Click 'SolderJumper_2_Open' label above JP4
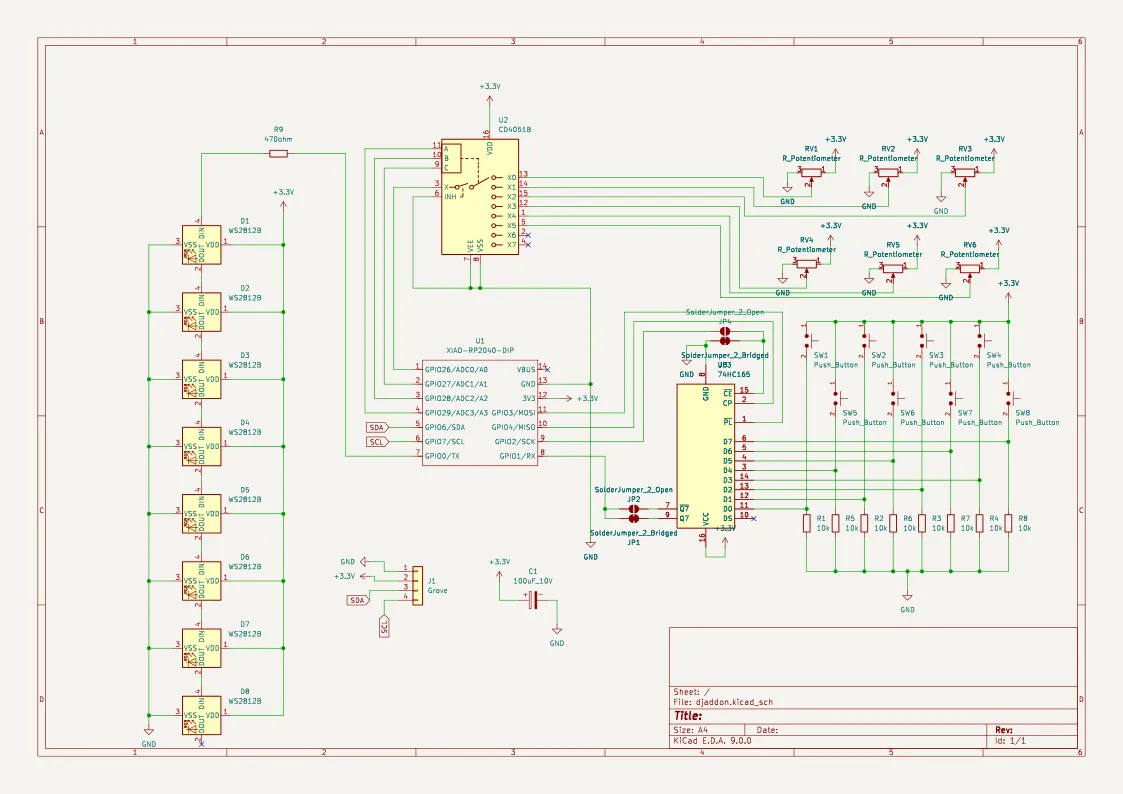Screen dimensions: 1123x794 (x=725, y=312)
